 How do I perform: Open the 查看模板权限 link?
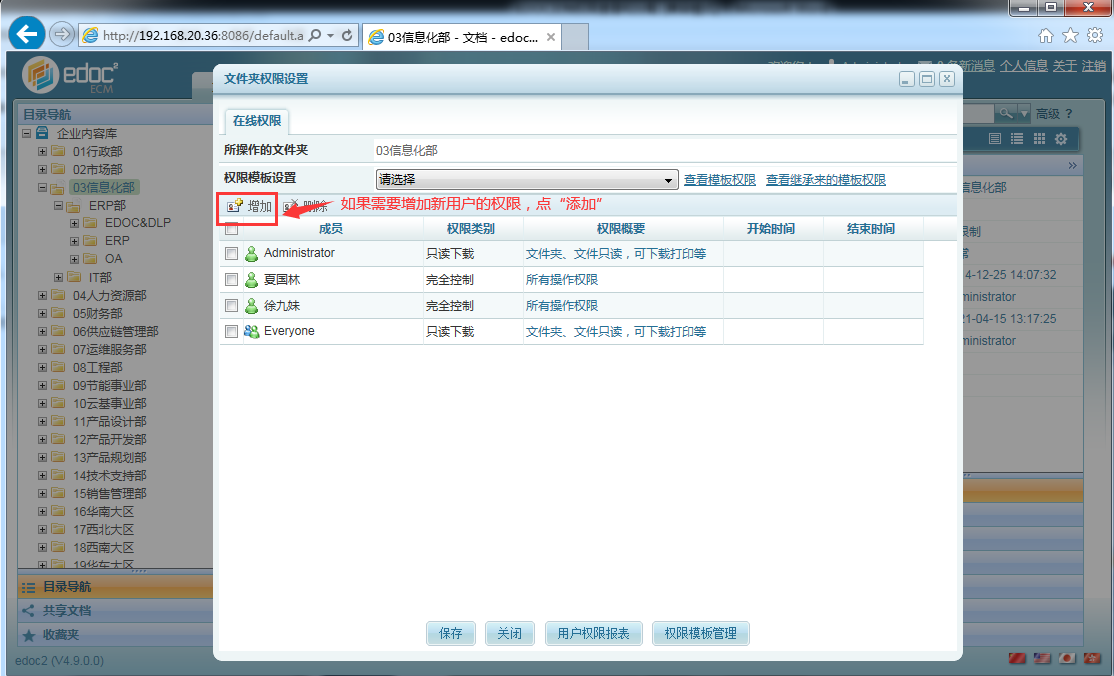tap(719, 180)
